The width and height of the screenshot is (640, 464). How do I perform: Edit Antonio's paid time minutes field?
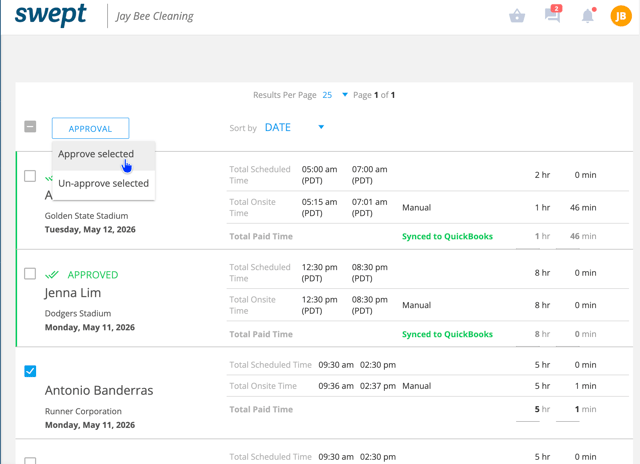pyautogui.click(x=568, y=410)
